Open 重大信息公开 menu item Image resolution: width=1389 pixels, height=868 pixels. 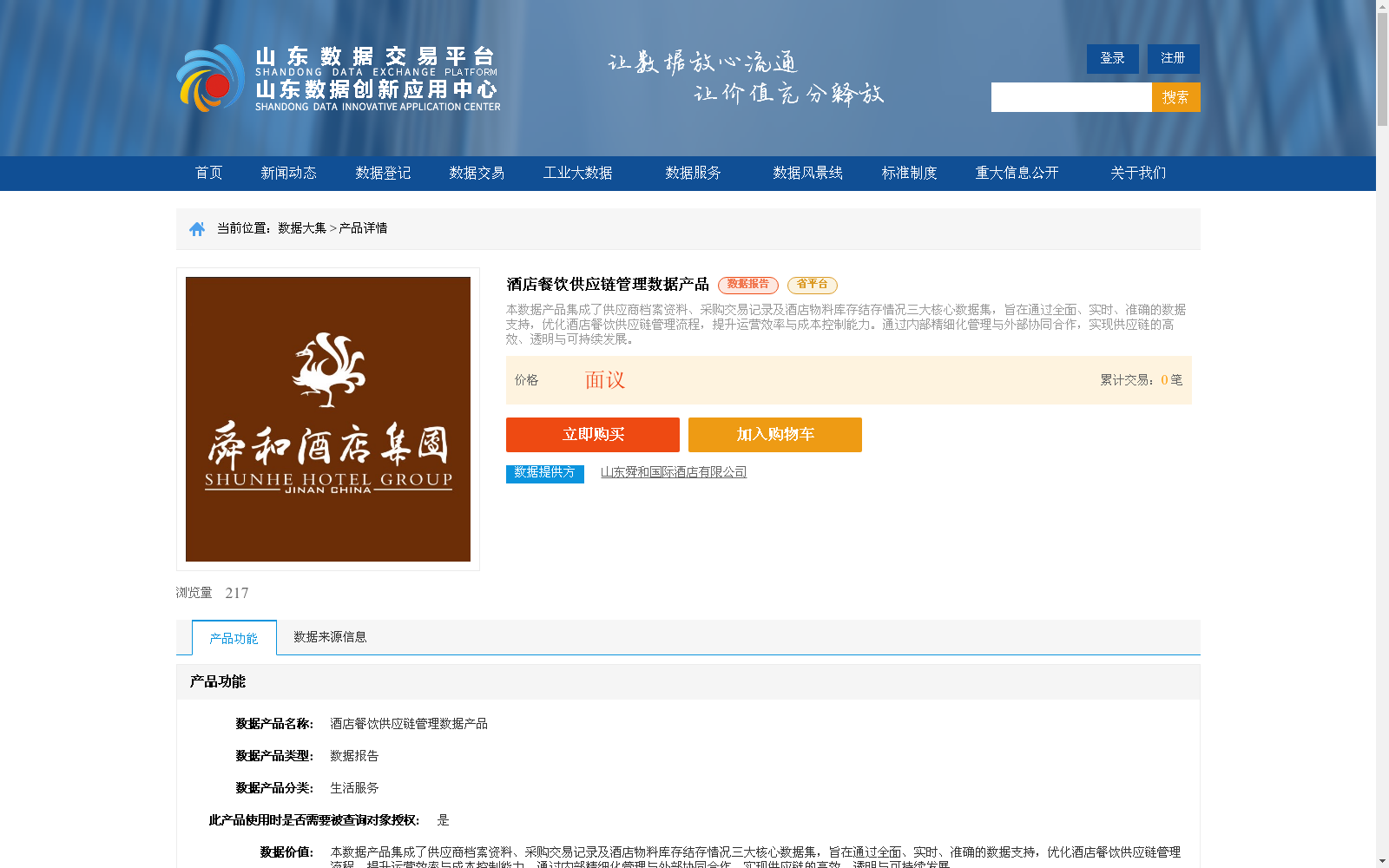pyautogui.click(x=1017, y=173)
